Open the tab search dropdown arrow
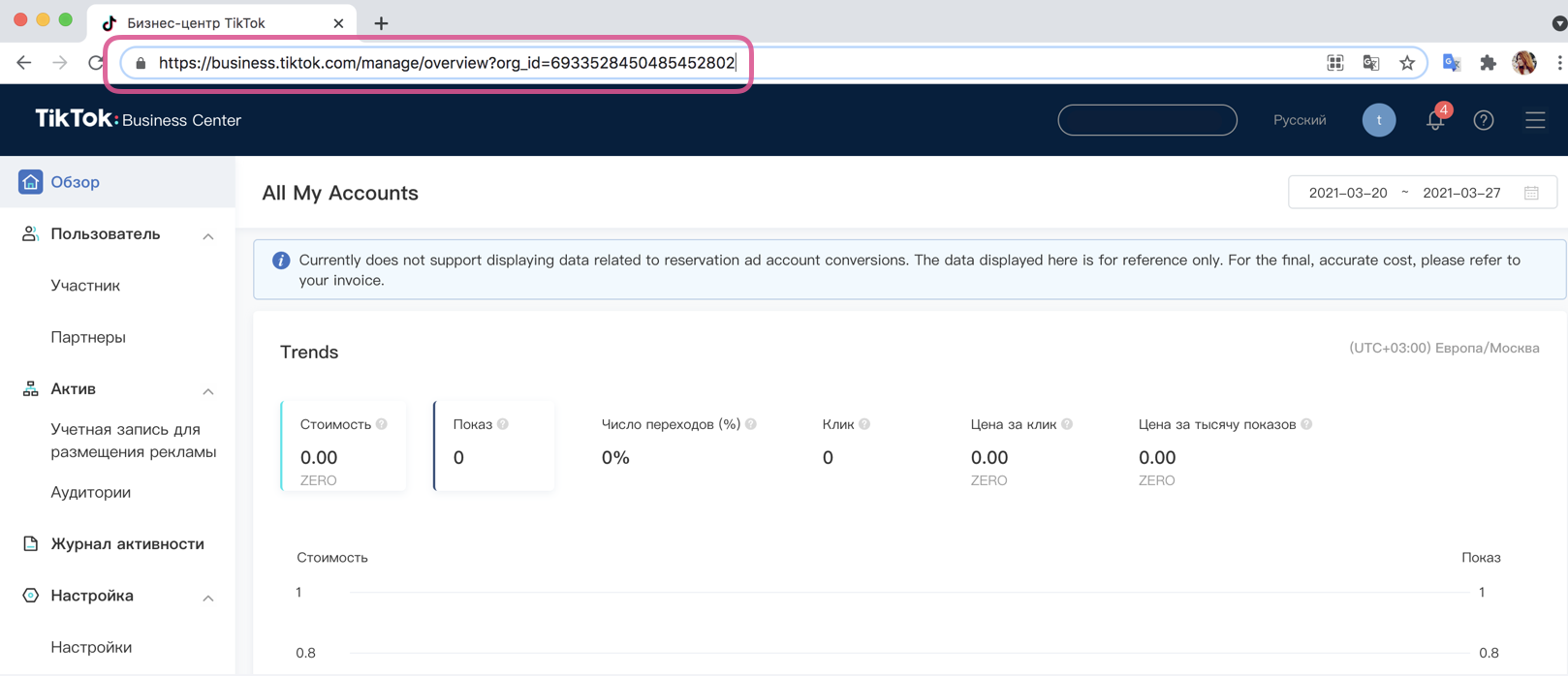This screenshot has width=1568, height=676. pyautogui.click(x=1559, y=23)
